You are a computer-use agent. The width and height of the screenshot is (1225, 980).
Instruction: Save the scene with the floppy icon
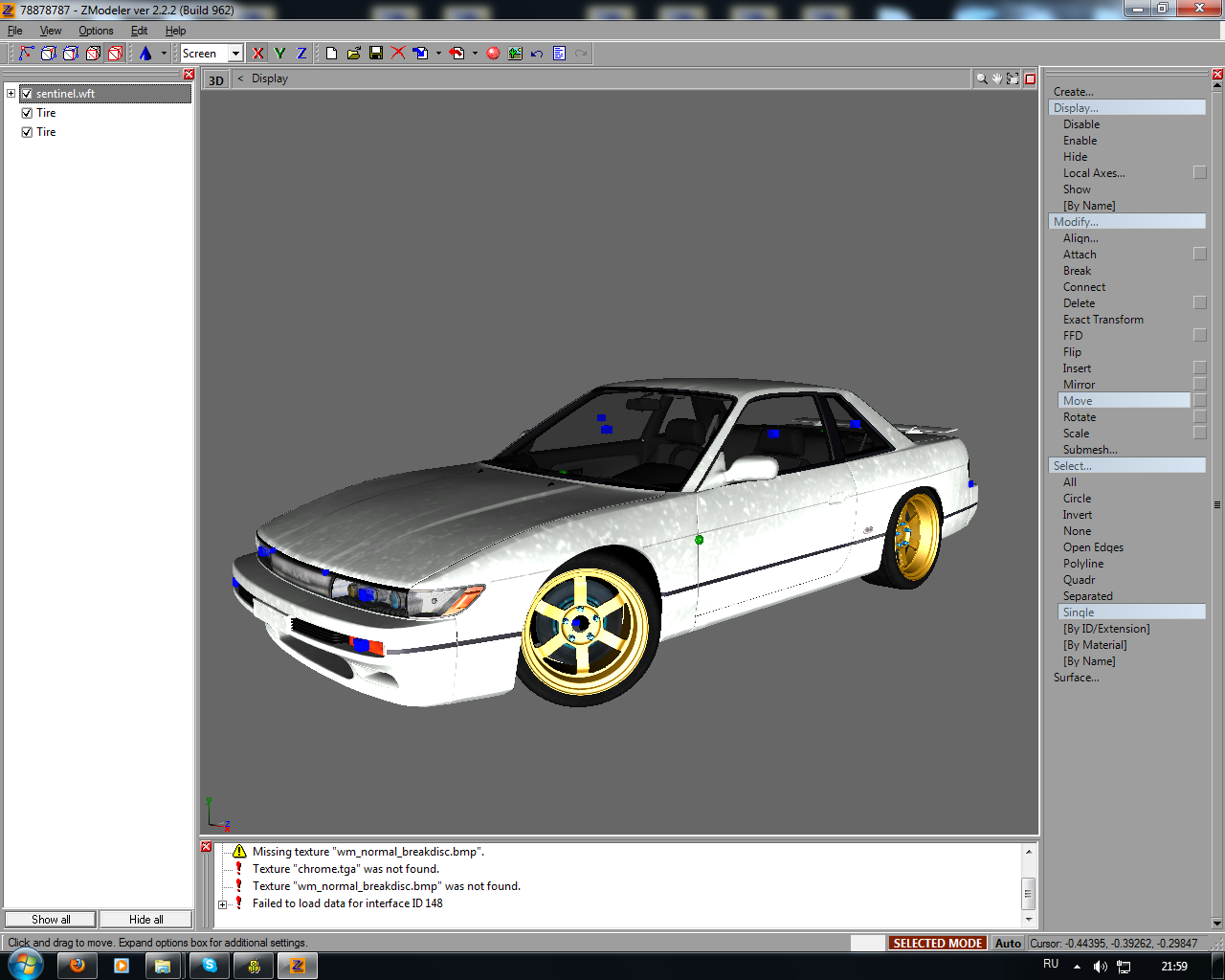(376, 54)
